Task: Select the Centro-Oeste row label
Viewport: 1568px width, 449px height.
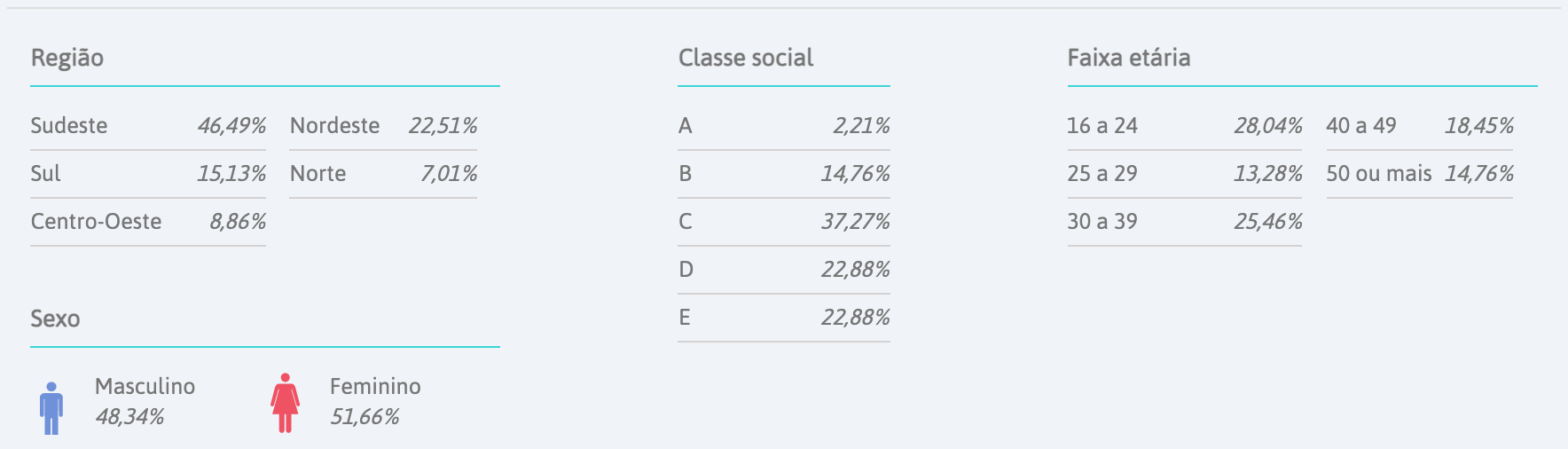Action: [x=97, y=222]
